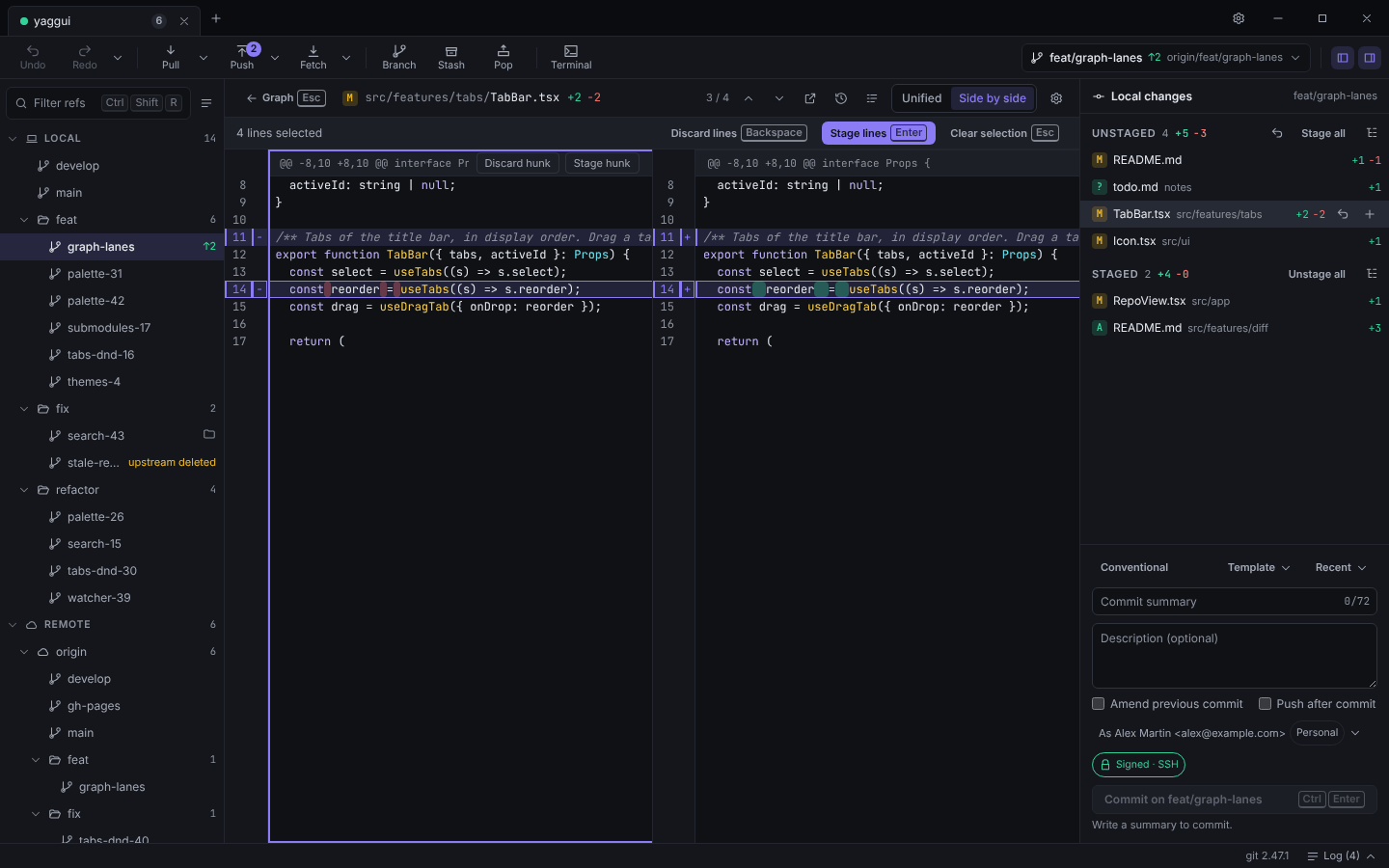1389x868 pixels.
Task: Discard changes on TabBar.tsx row
Action: click(x=1343, y=214)
